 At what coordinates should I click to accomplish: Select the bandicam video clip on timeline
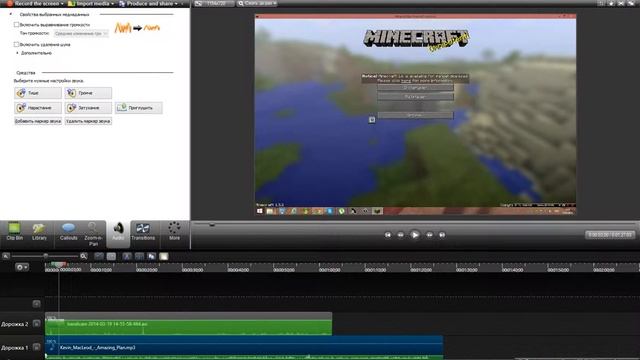(189, 324)
